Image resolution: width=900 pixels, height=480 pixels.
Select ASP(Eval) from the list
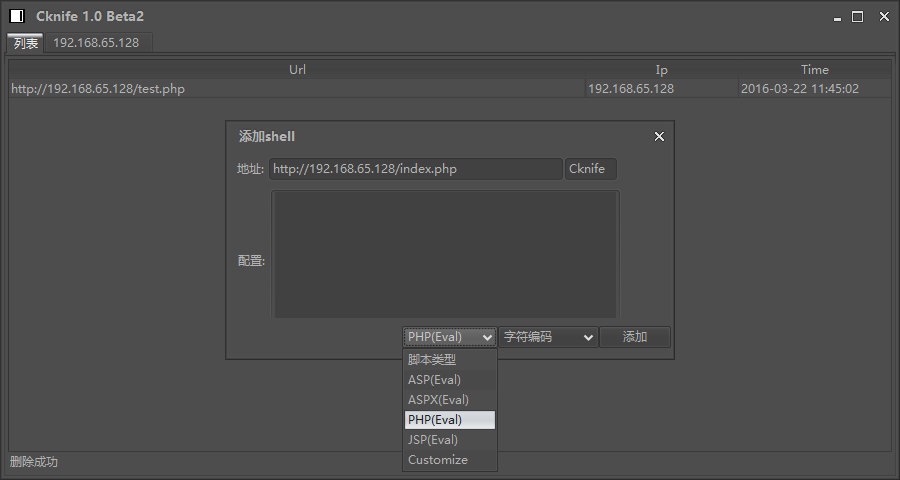point(450,380)
